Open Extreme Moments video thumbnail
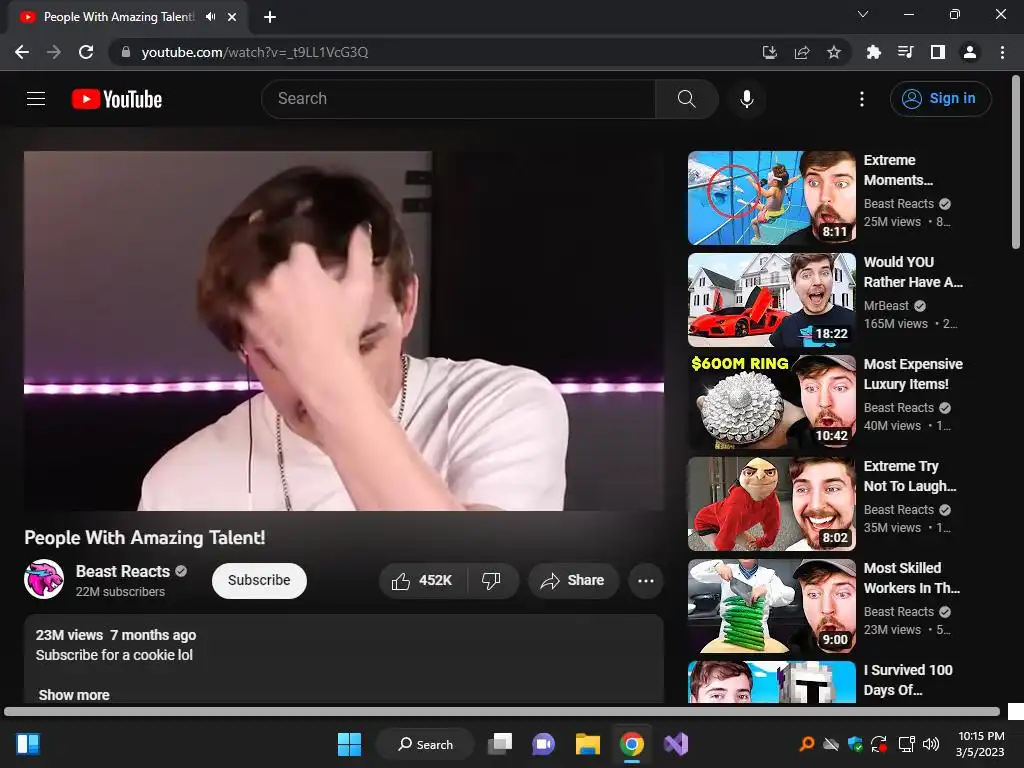The image size is (1024, 768). click(x=771, y=198)
